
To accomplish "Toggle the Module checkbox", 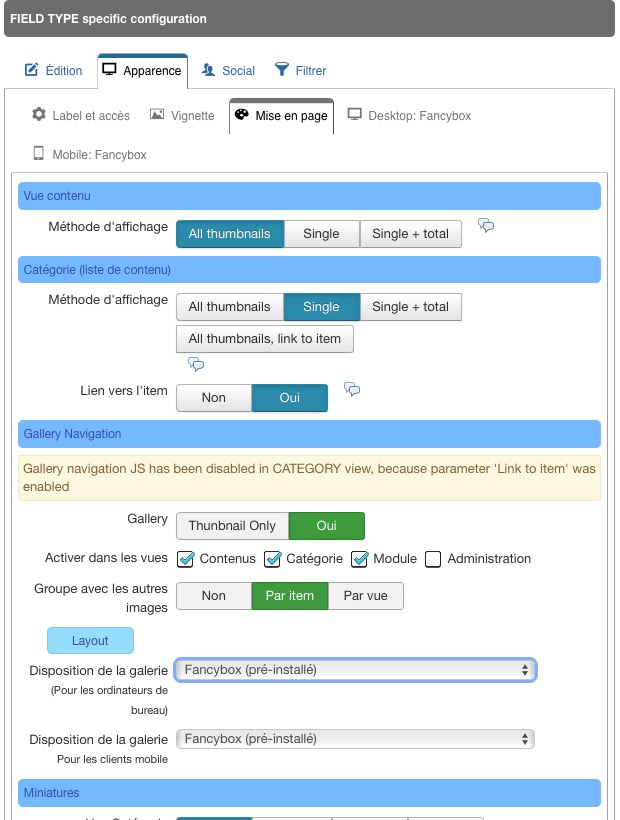I will click(360, 559).
